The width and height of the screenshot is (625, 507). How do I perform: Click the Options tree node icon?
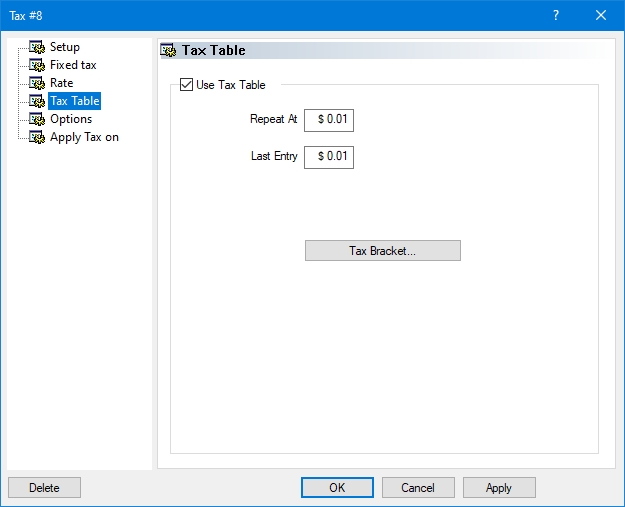37,119
